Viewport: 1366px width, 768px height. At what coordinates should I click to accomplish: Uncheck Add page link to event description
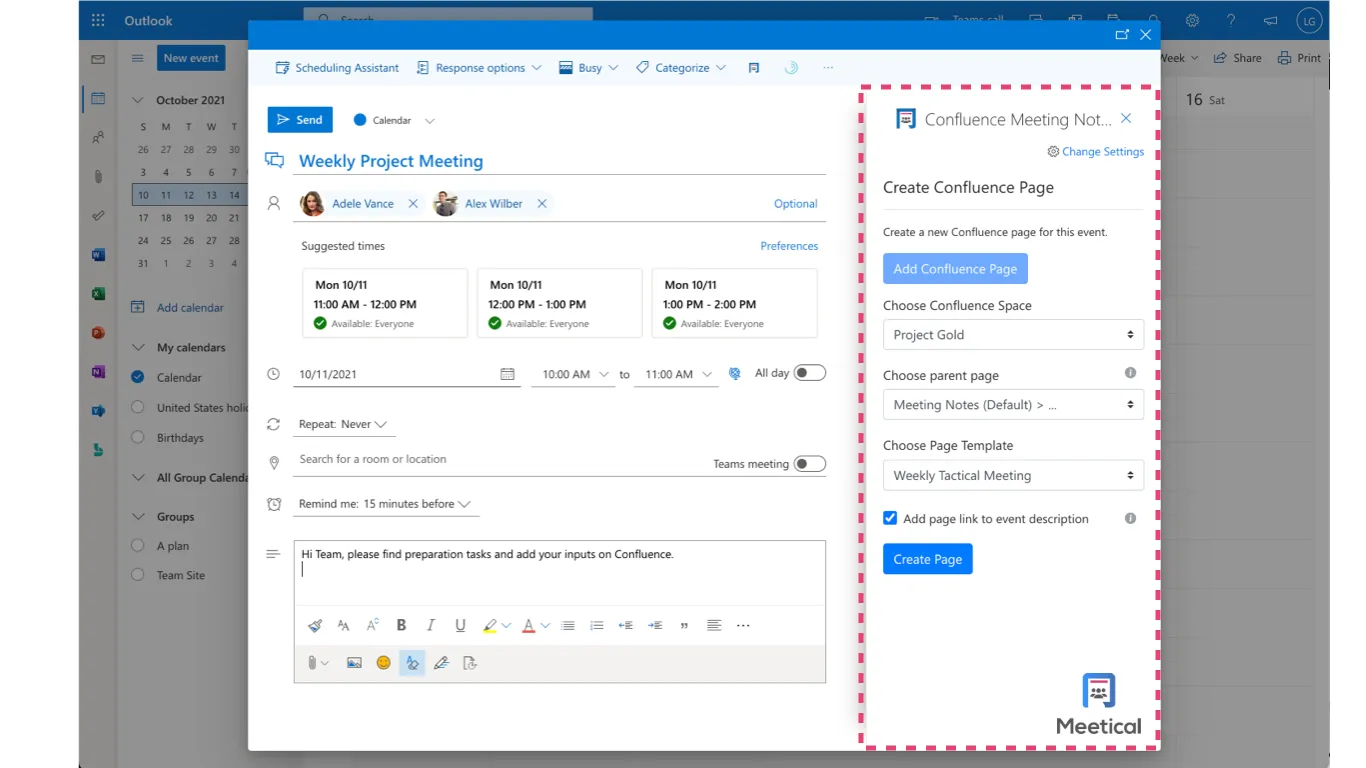pyautogui.click(x=890, y=518)
